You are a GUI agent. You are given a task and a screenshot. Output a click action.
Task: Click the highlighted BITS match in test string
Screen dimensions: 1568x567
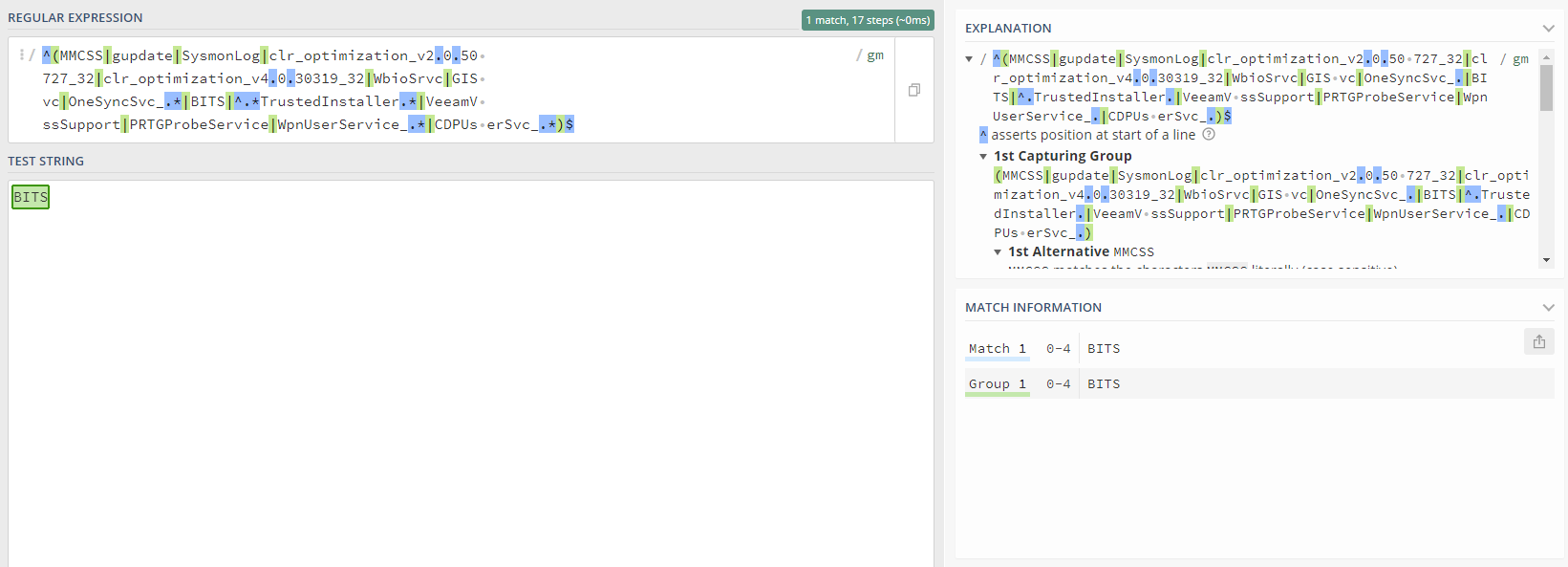[x=31, y=197]
